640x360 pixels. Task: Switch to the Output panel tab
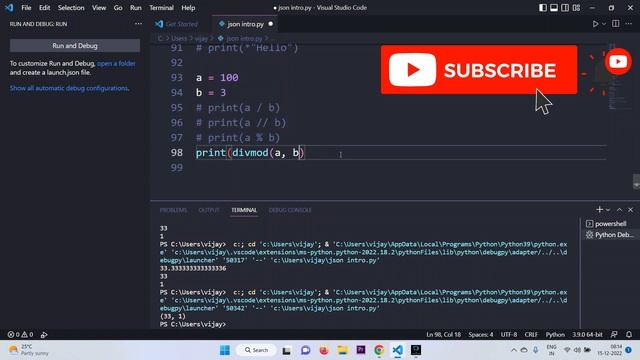pyautogui.click(x=209, y=210)
